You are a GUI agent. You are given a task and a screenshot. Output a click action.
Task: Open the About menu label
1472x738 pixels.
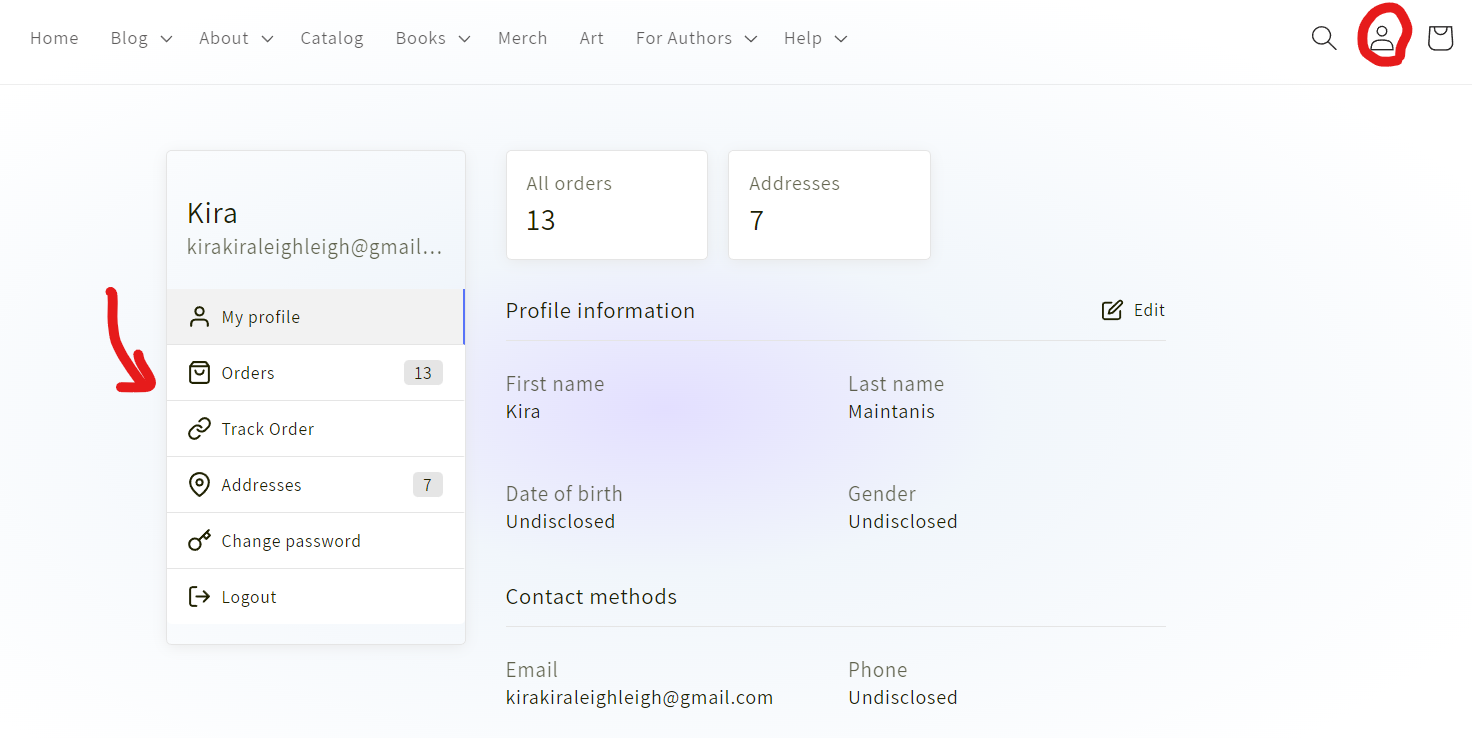pyautogui.click(x=224, y=38)
